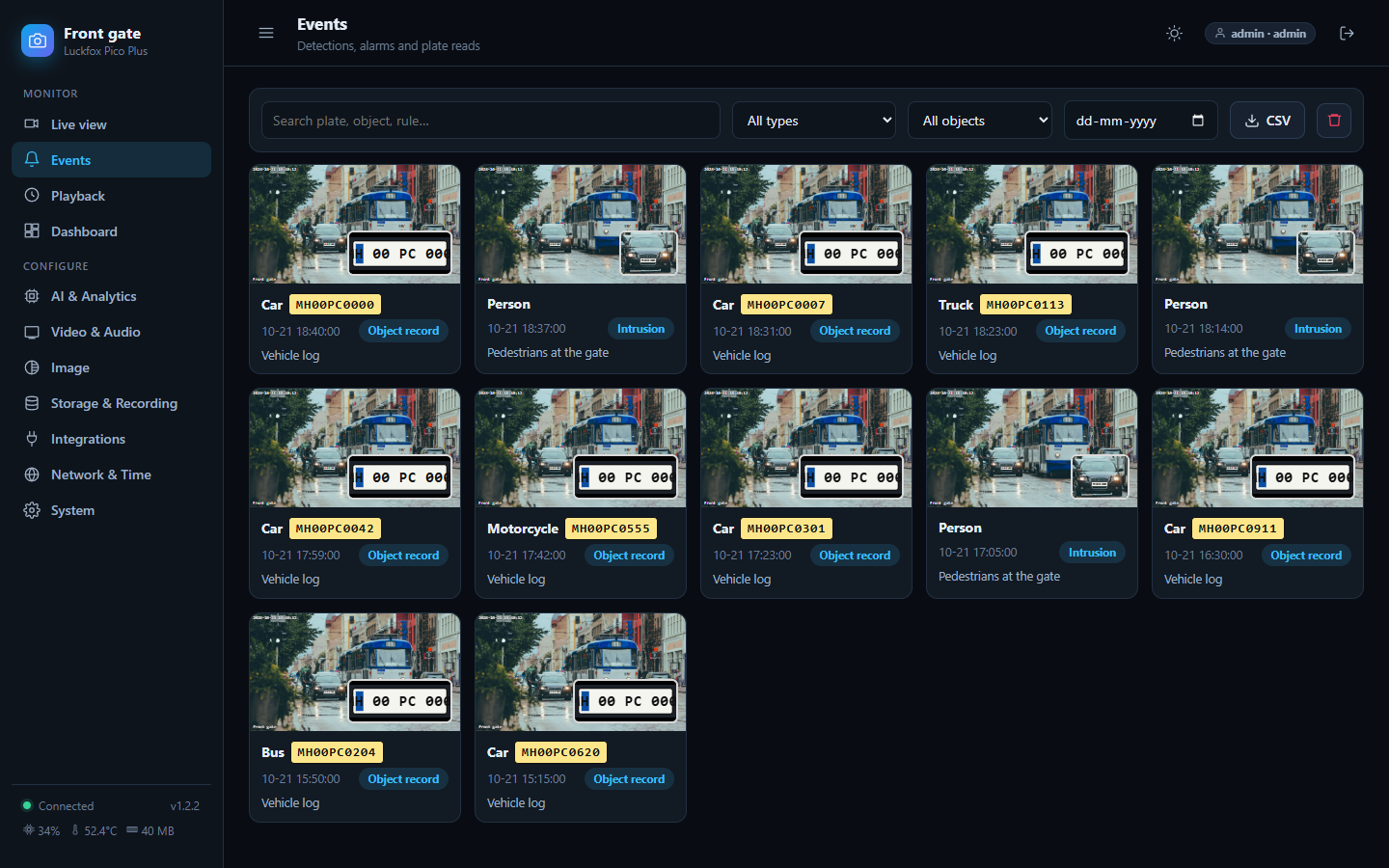Click version label v1.2.2
The image size is (1389, 868).
184,805
